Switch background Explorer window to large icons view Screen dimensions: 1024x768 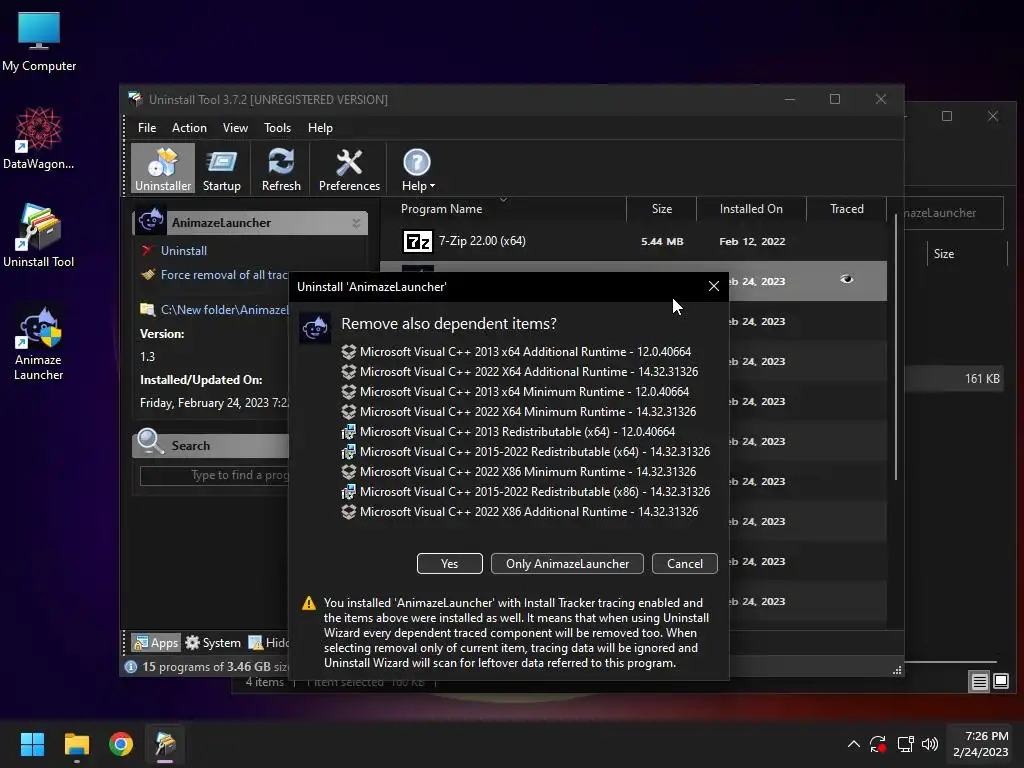pos(1000,682)
